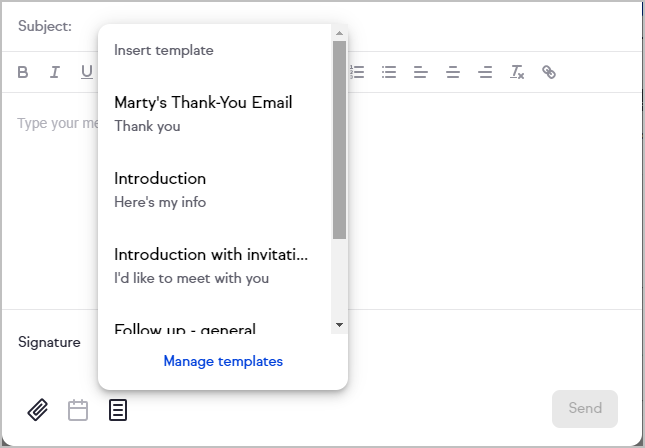
Task: Click the Send button
Action: pyautogui.click(x=585, y=409)
